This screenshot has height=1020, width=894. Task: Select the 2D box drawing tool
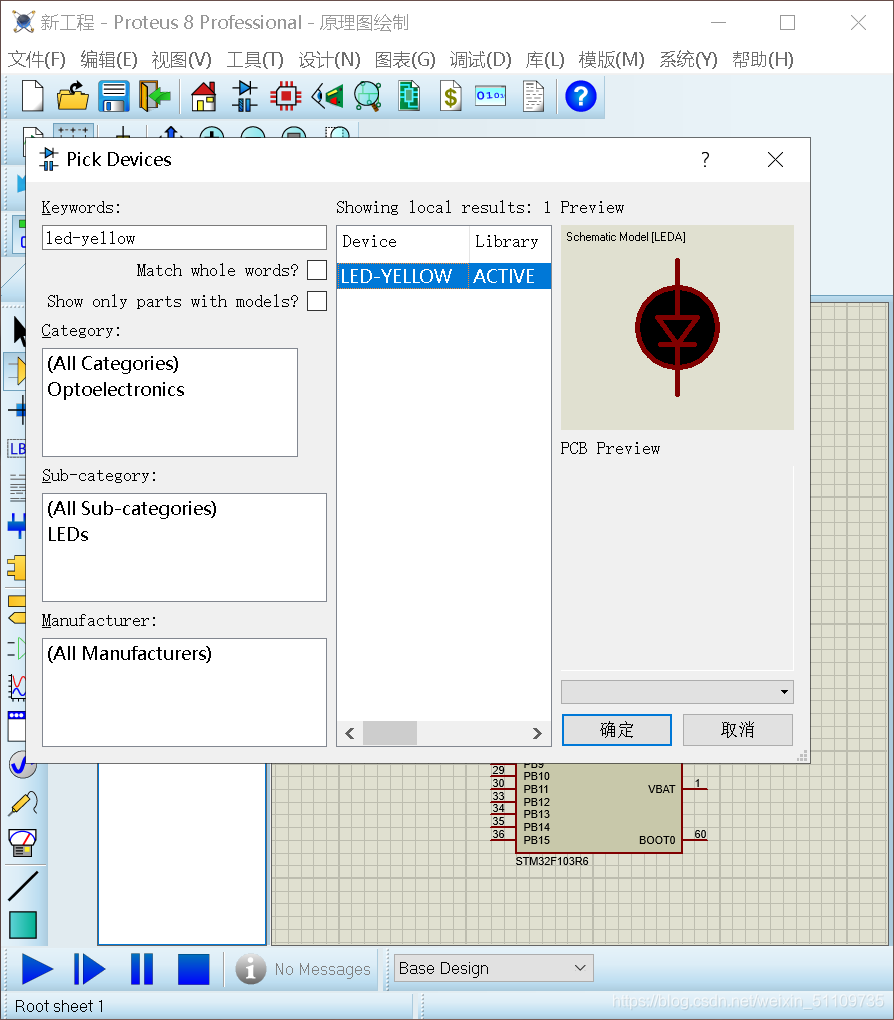[23, 925]
